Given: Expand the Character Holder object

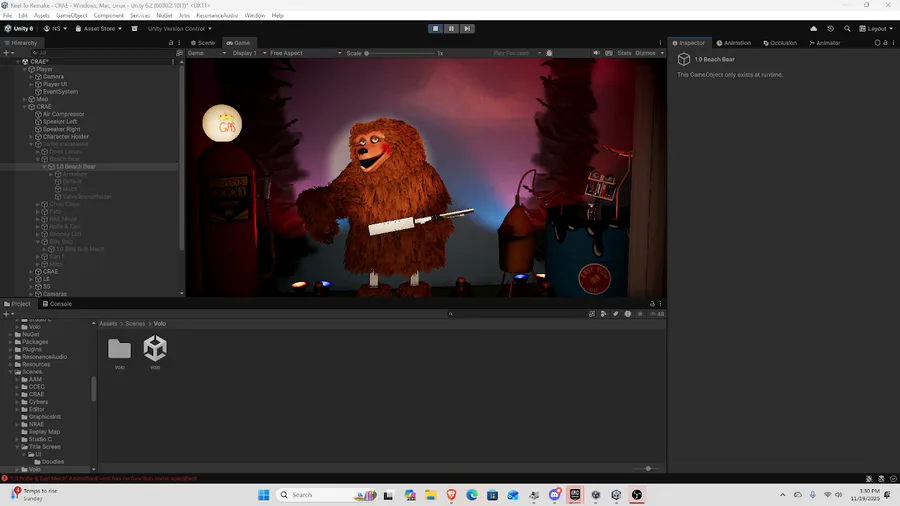Looking at the screenshot, I should [x=31, y=137].
